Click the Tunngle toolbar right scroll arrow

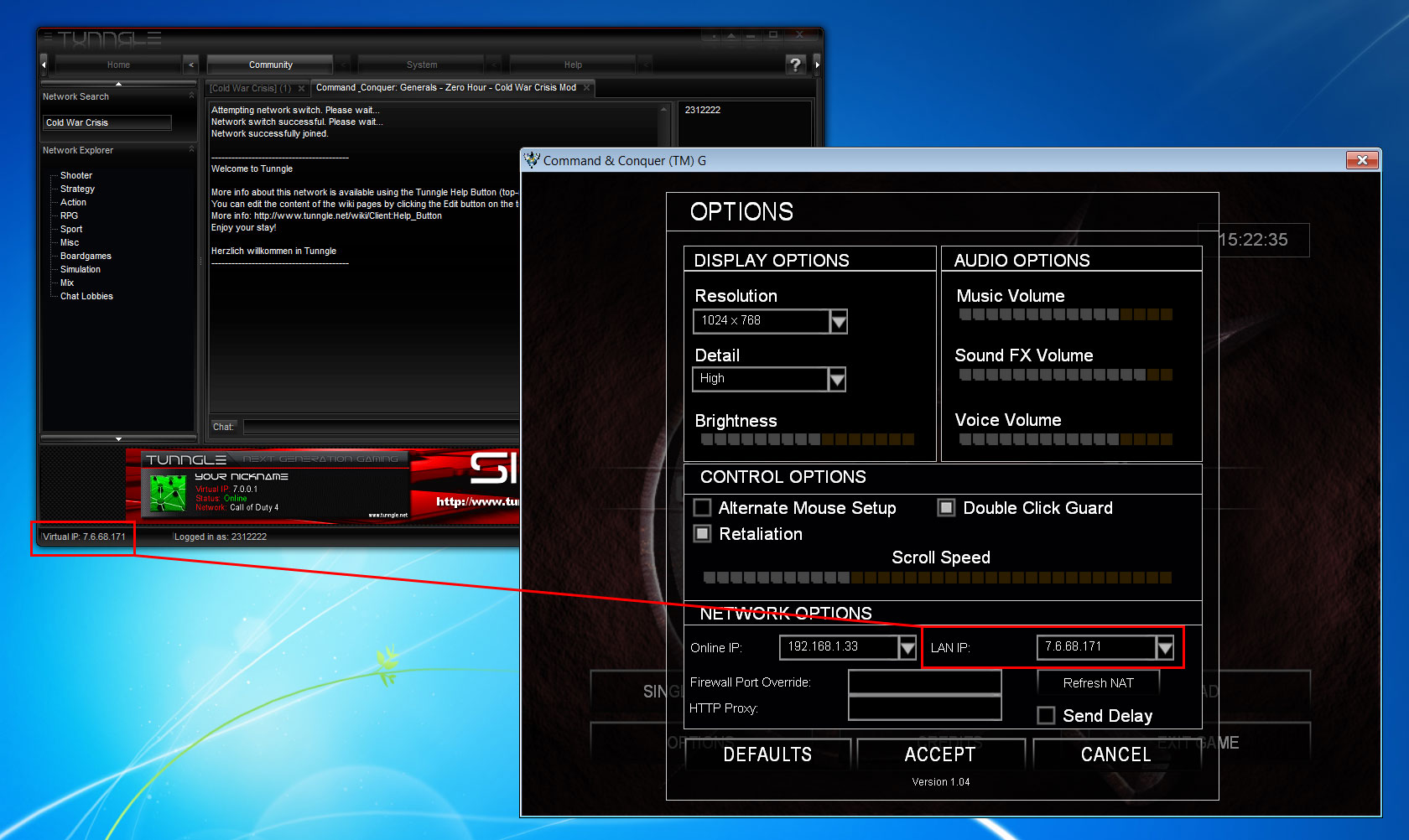(x=817, y=65)
